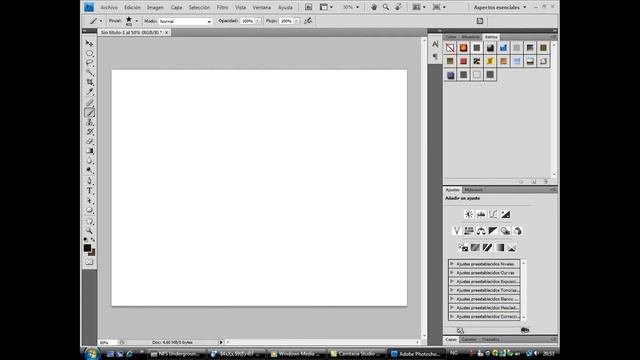The image size is (640, 360).
Task: Toggle the airbrush option
Action: tap(308, 21)
